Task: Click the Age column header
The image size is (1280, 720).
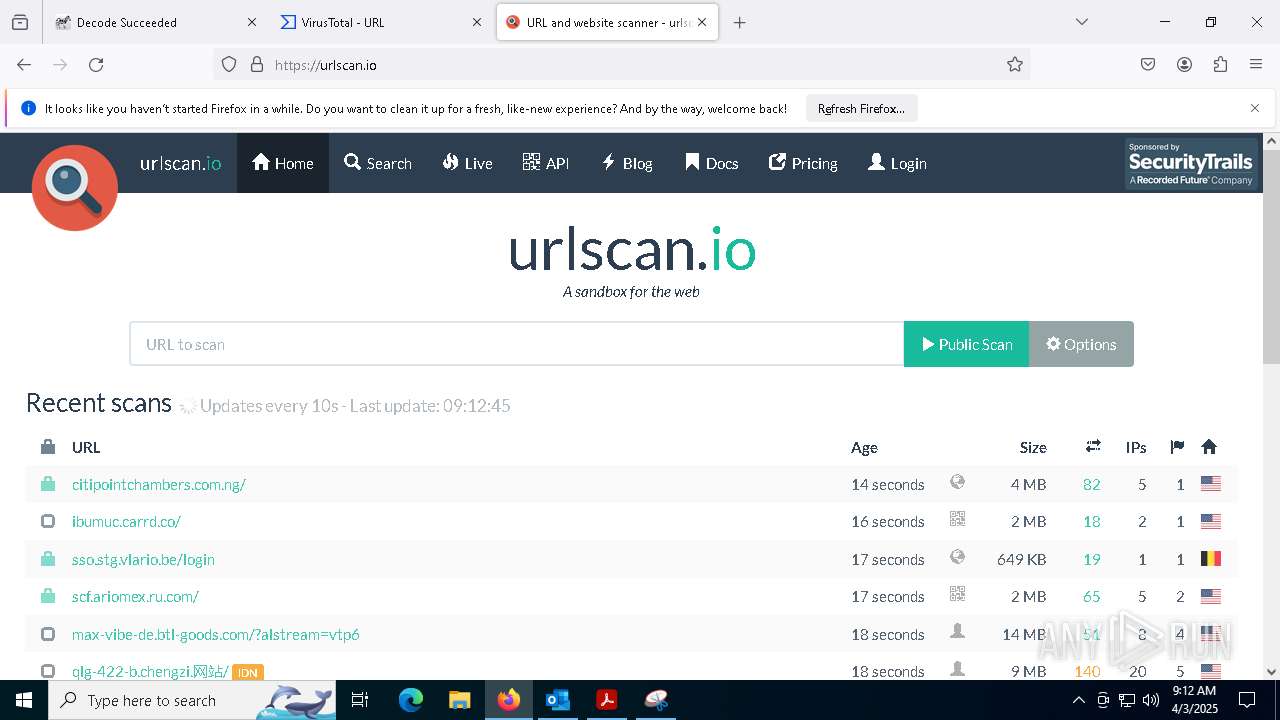Action: (864, 447)
